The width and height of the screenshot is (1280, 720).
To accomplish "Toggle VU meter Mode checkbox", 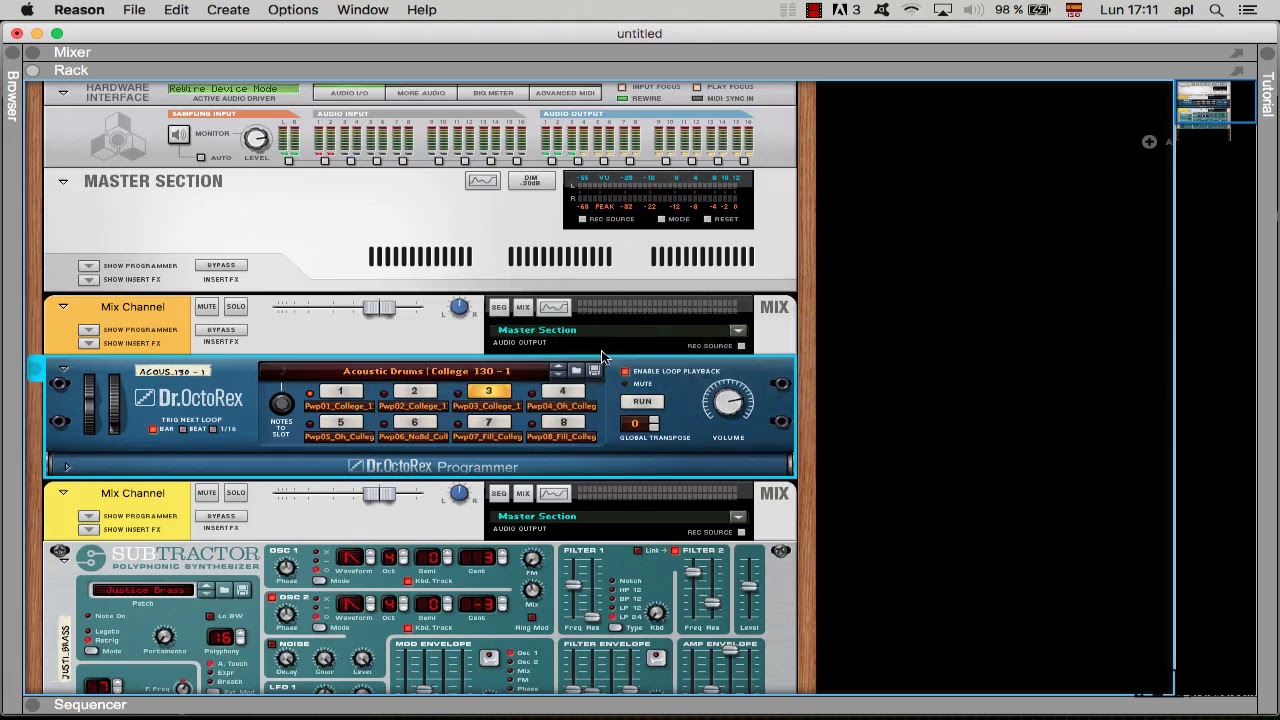I will [x=661, y=219].
